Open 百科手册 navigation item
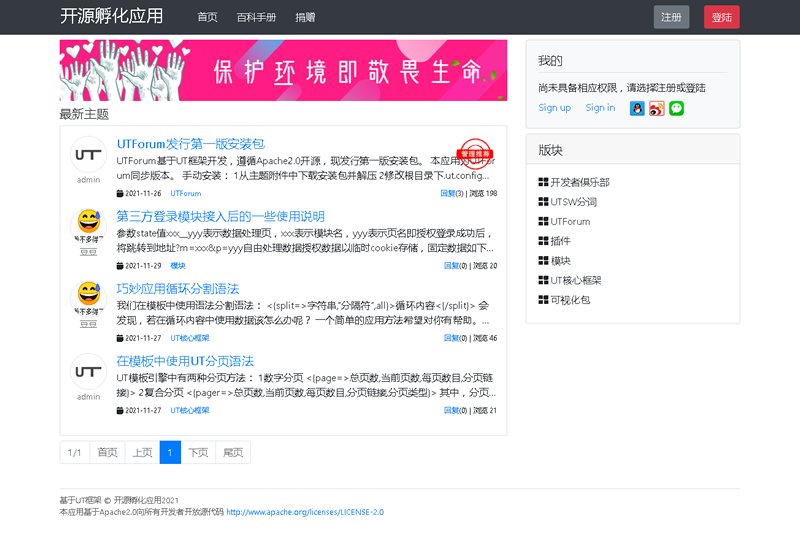Screen dimensions: 800x543 click(256, 17)
